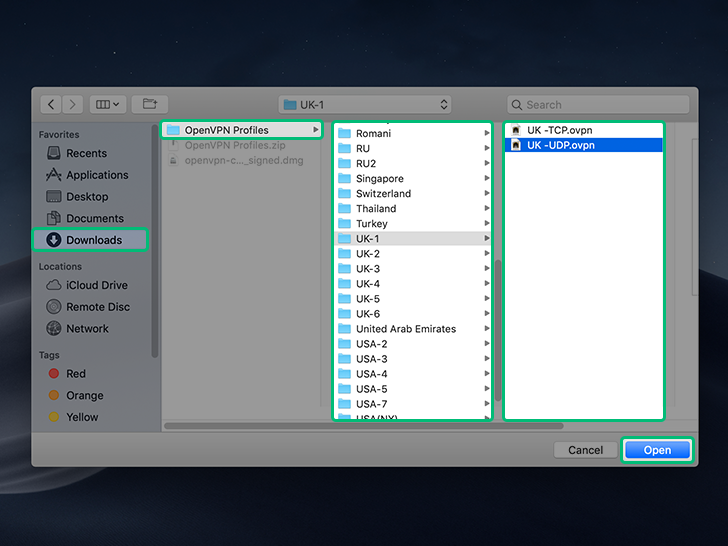Screen dimensions: 728x546
Task: Select Desktop in the sidebar
Action: coord(87,196)
